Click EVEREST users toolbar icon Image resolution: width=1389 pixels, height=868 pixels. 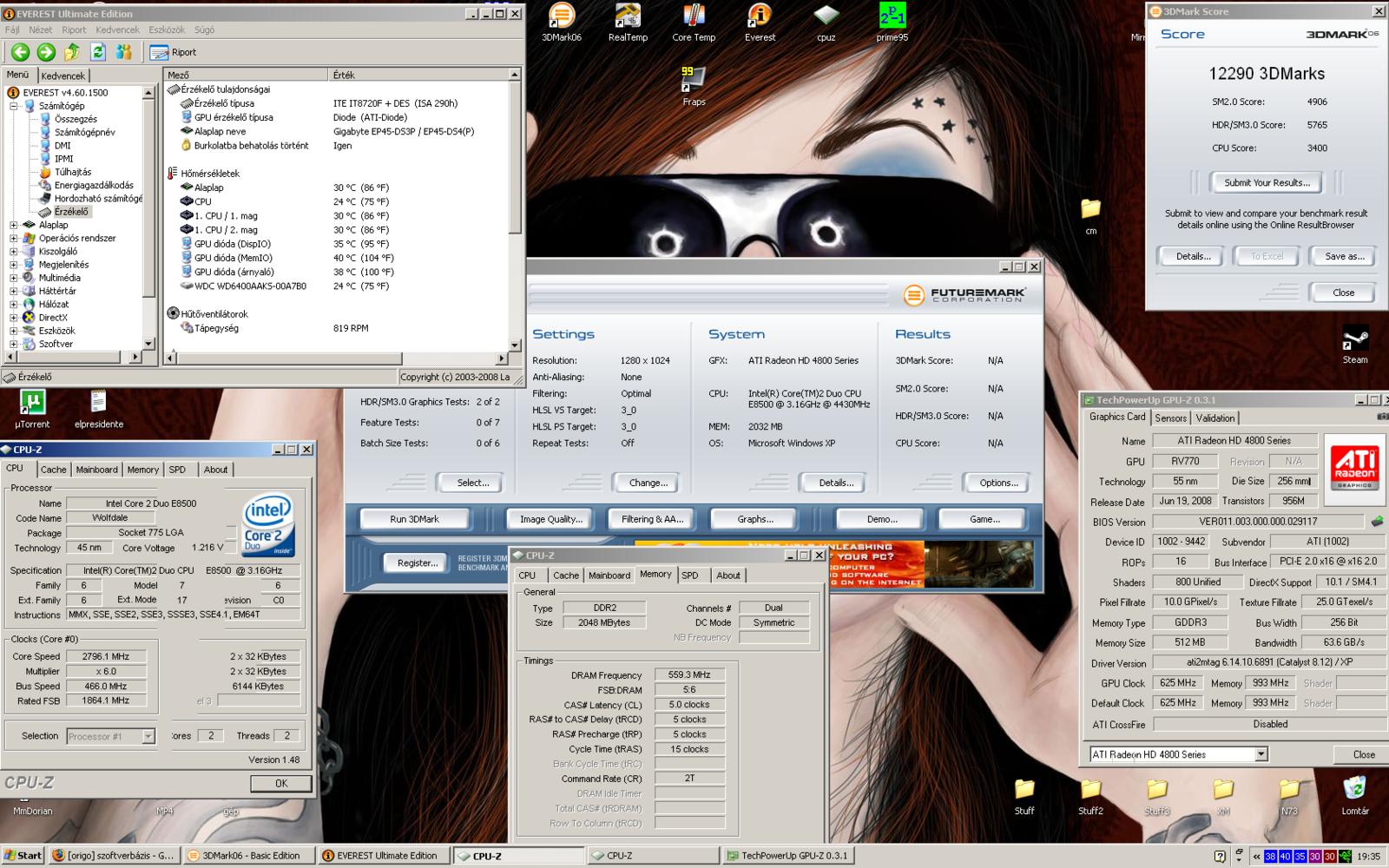coord(124,52)
